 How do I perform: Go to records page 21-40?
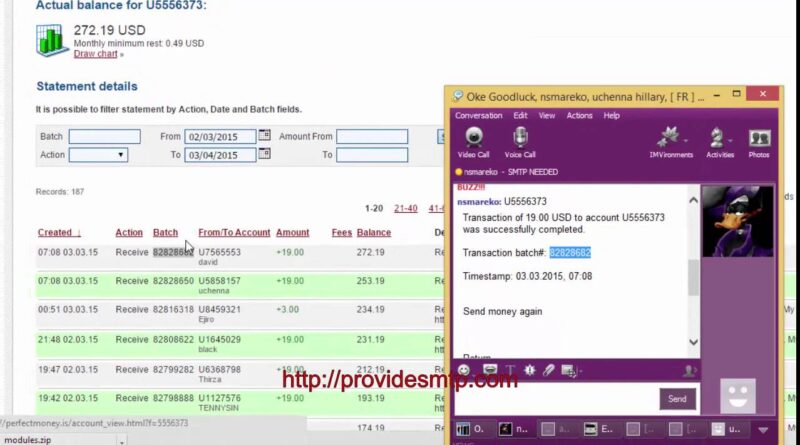point(406,208)
